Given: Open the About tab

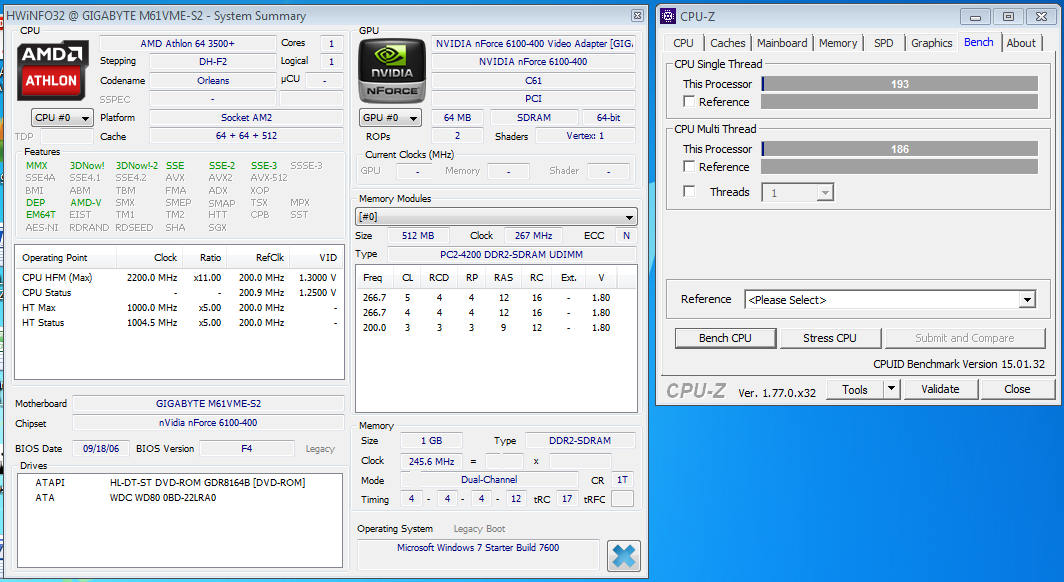Looking at the screenshot, I should tap(1021, 43).
